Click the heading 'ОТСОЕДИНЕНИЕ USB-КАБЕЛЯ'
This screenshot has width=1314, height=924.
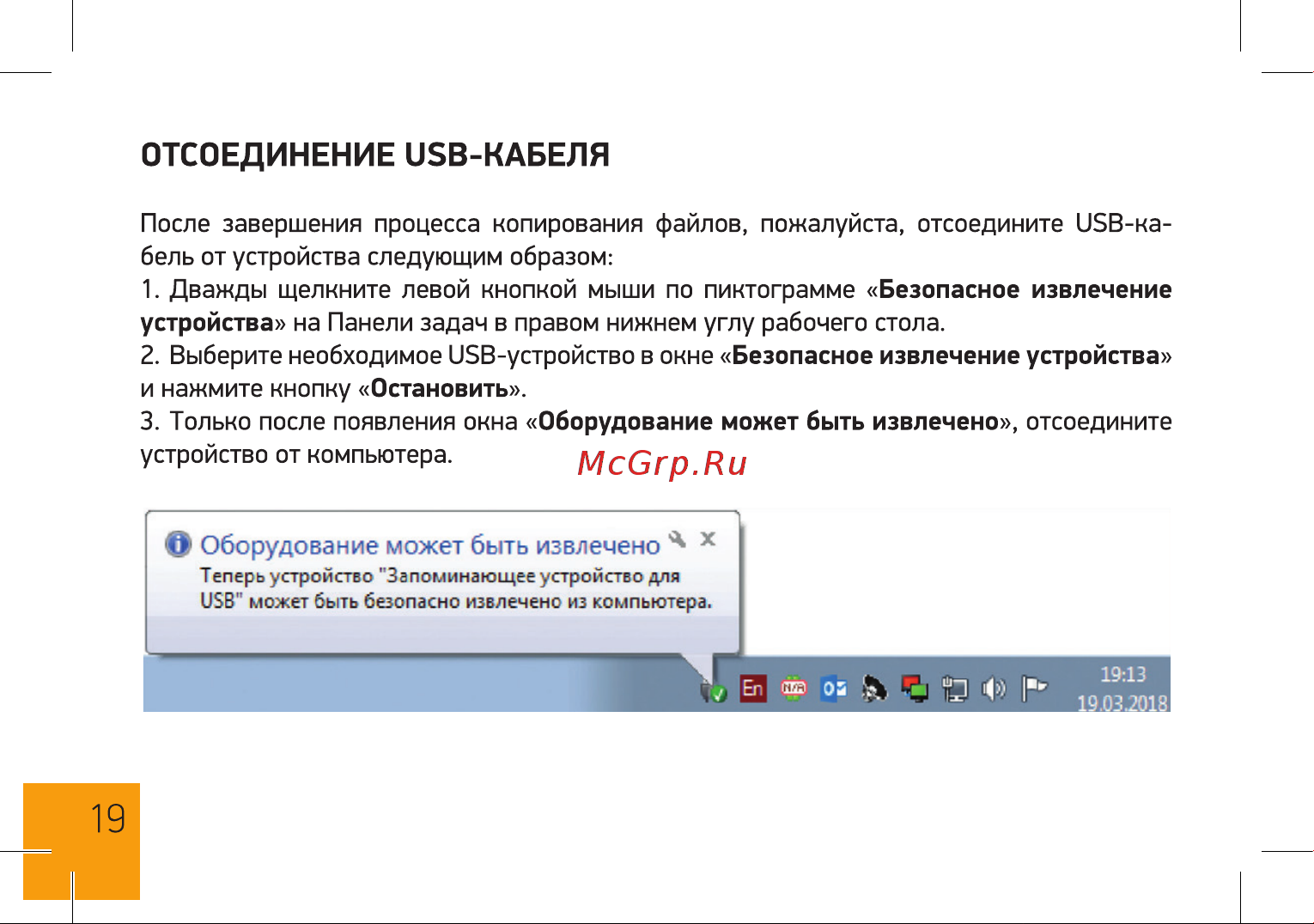375,155
